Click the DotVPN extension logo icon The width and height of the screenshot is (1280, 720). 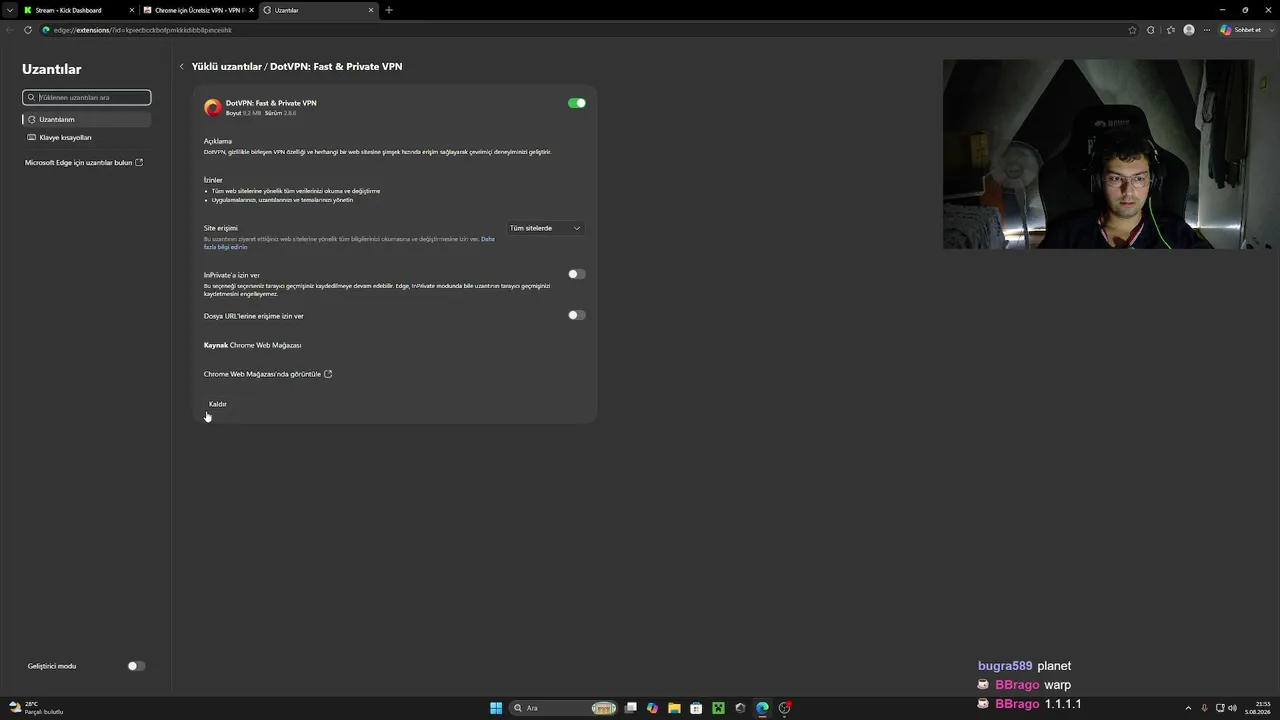pos(212,107)
